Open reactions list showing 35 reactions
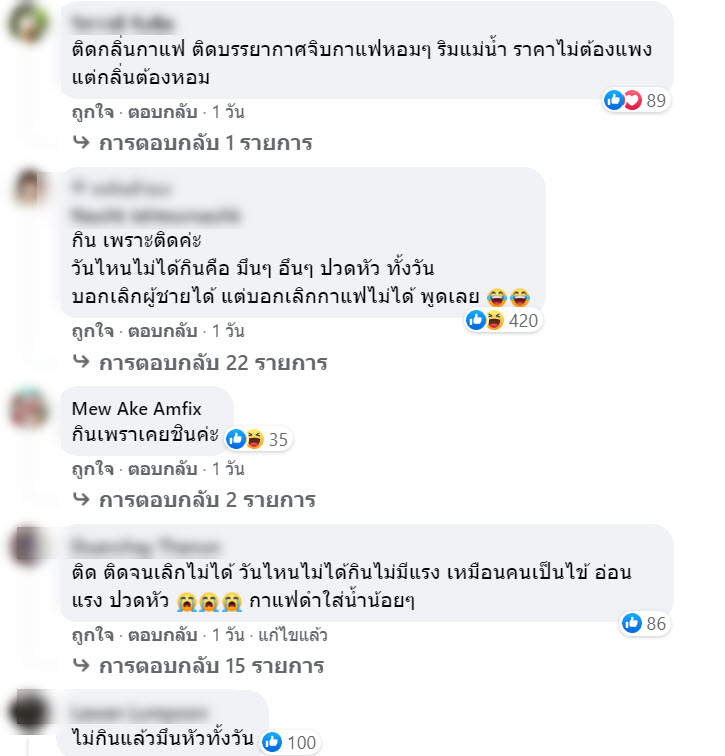 tap(258, 439)
